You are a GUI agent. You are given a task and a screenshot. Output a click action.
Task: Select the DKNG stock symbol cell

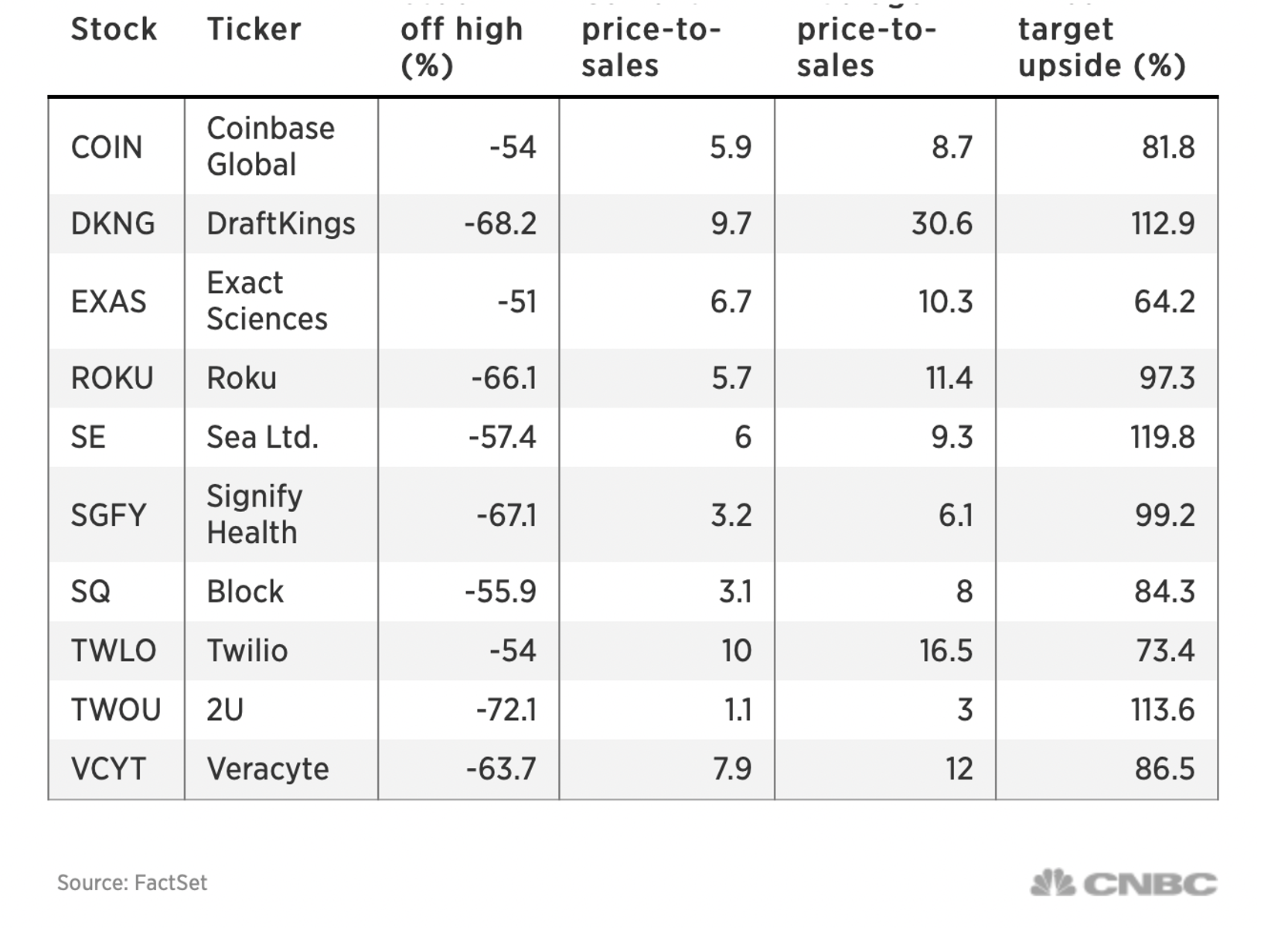pos(113,223)
